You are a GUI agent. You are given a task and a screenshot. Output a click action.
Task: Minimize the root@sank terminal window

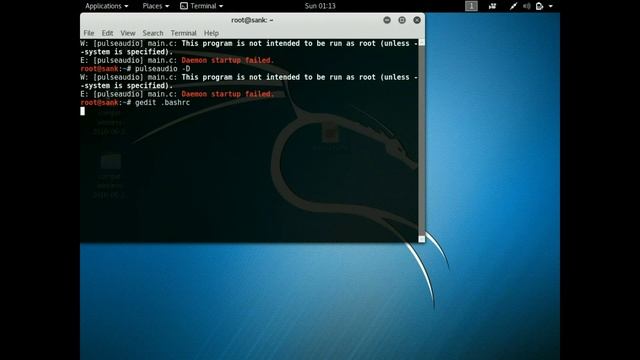tap(387, 20)
